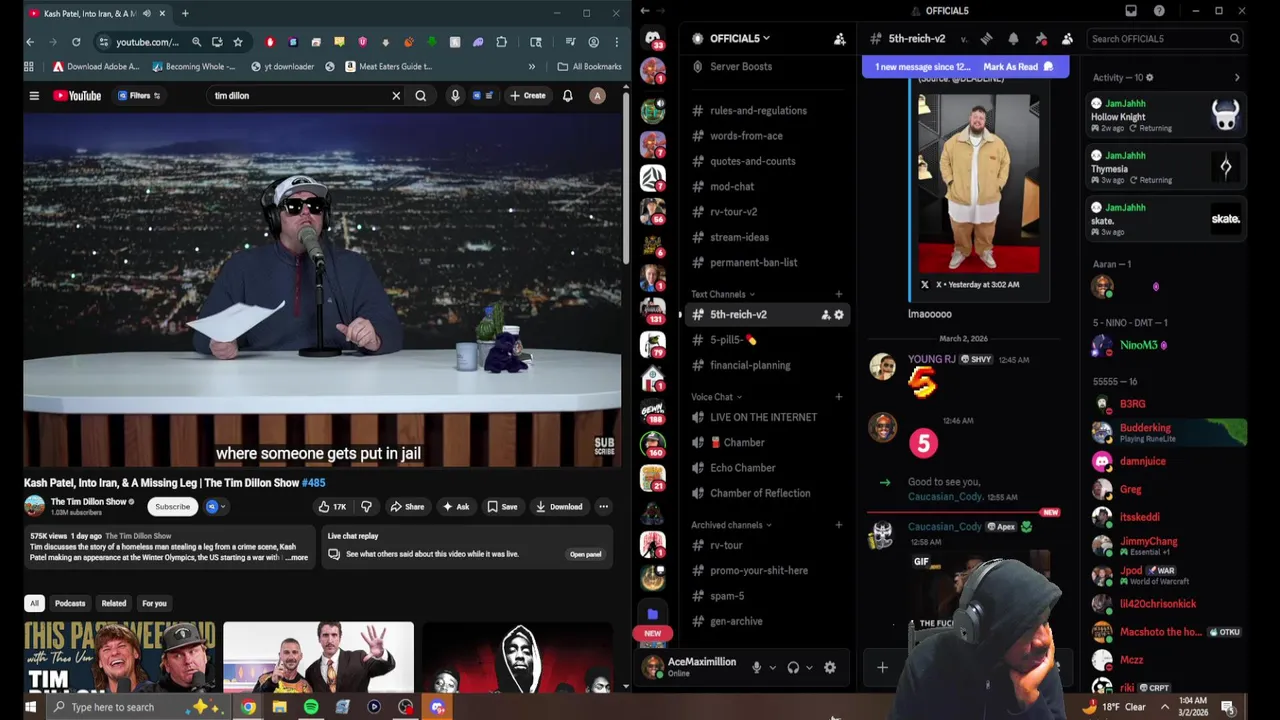
Task: Run search with the magnifier button on YouTube
Action: (421, 96)
